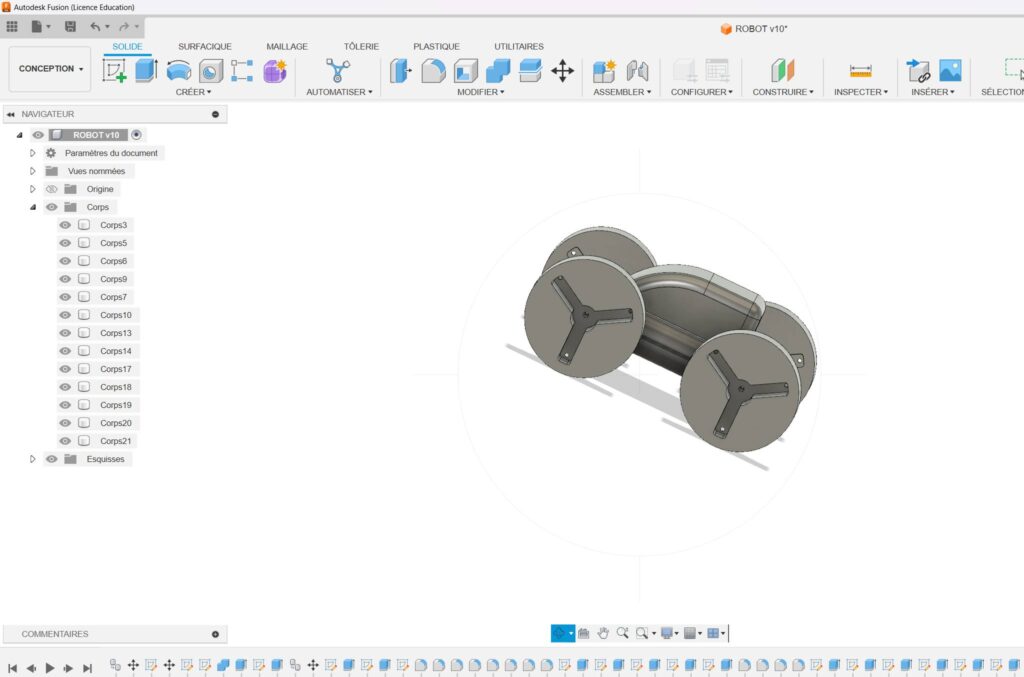The image size is (1024, 677).
Task: Select the Revolve tool
Action: [178, 71]
